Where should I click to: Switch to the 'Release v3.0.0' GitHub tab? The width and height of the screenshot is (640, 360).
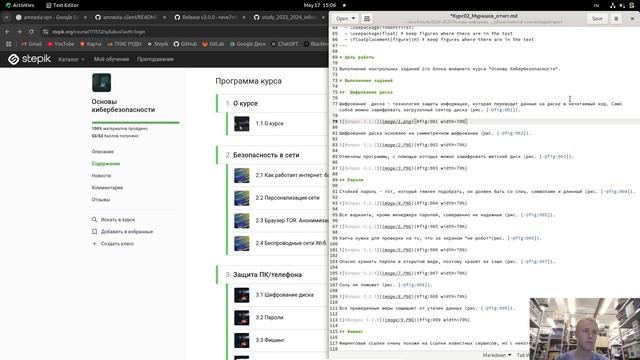point(210,18)
